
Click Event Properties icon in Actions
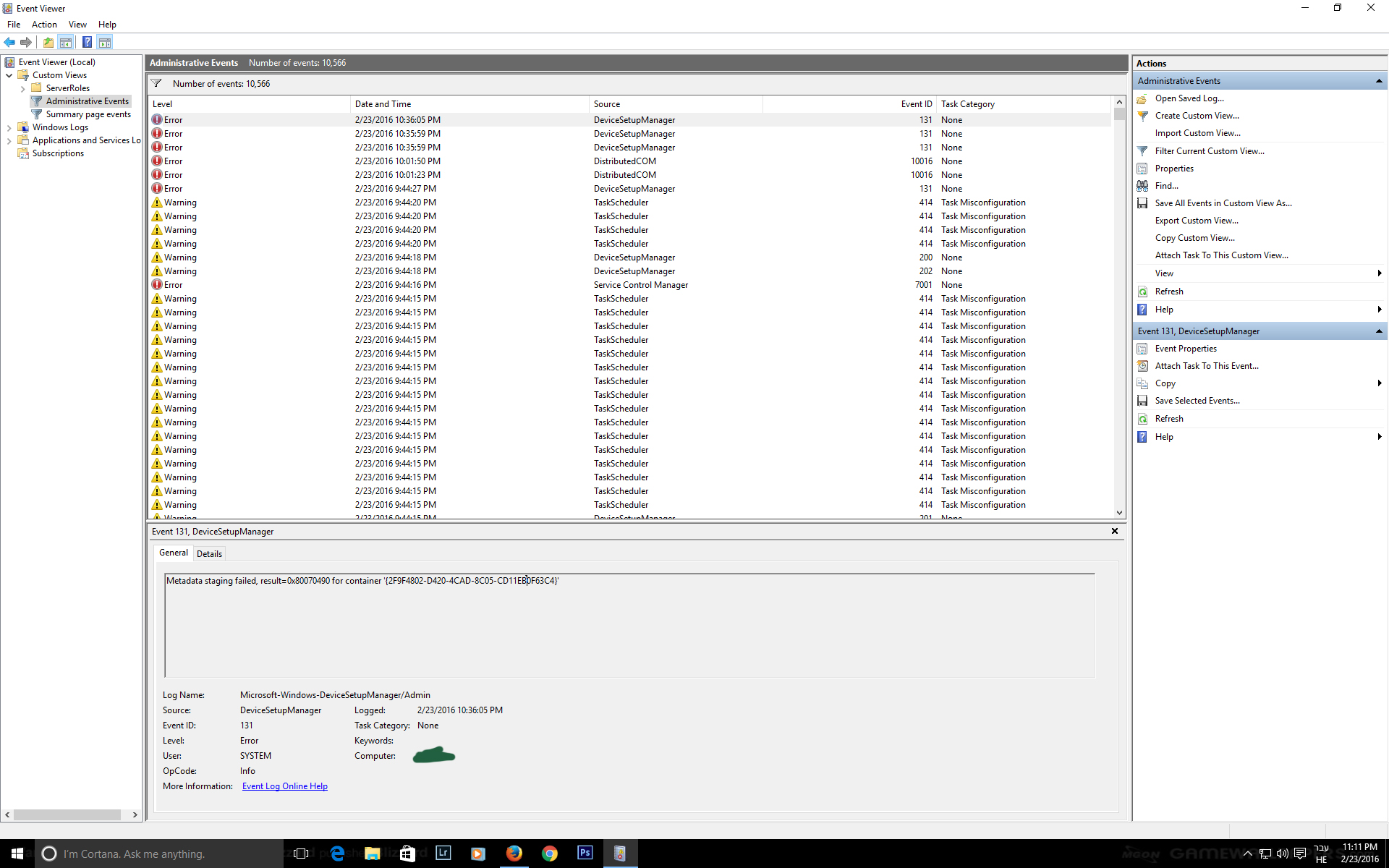(1142, 349)
